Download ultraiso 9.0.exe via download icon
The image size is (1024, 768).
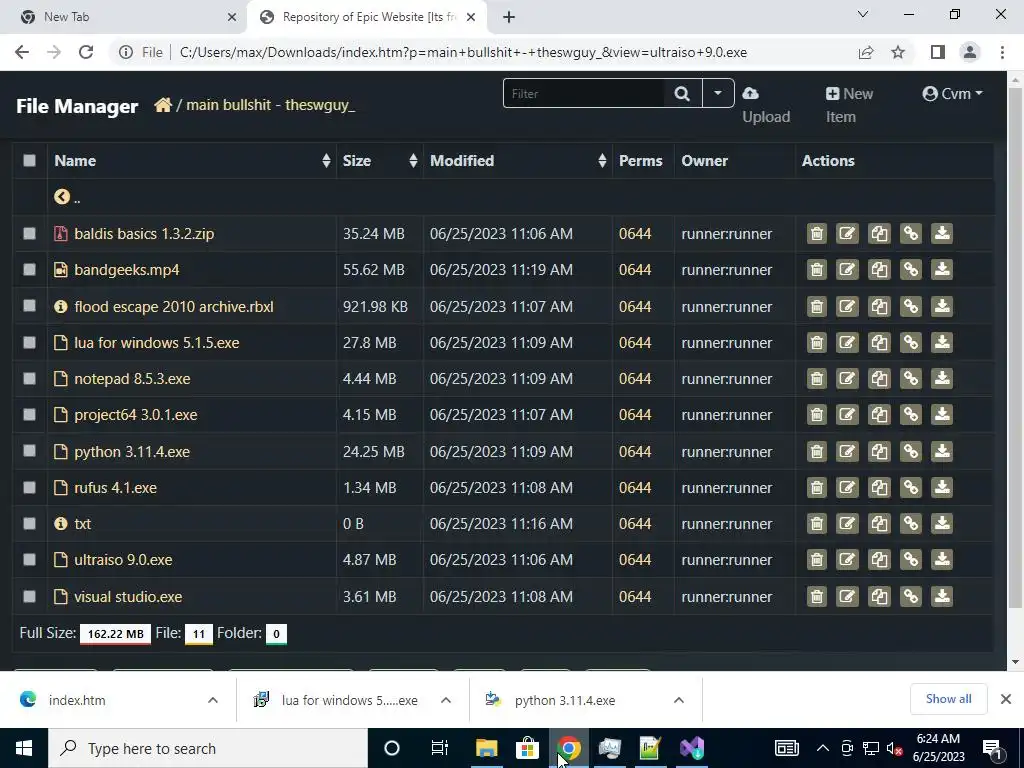(x=942, y=560)
